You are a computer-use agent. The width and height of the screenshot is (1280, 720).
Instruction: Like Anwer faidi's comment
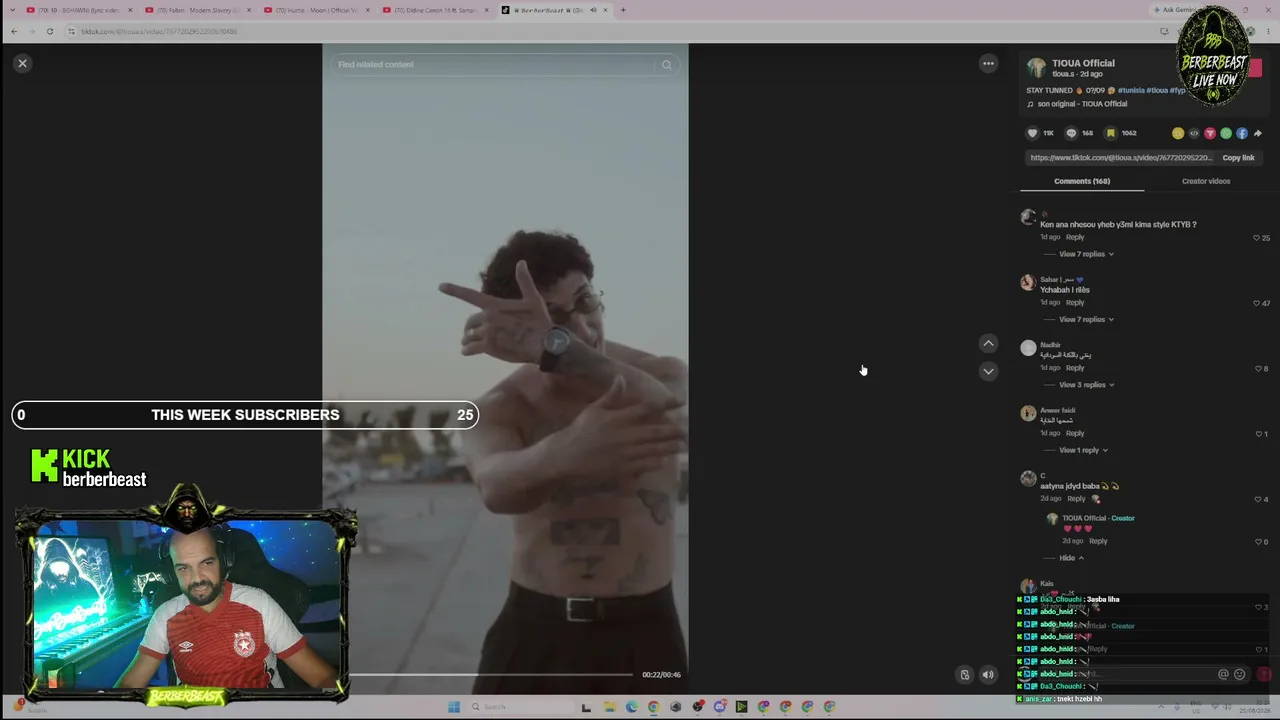click(x=1259, y=434)
